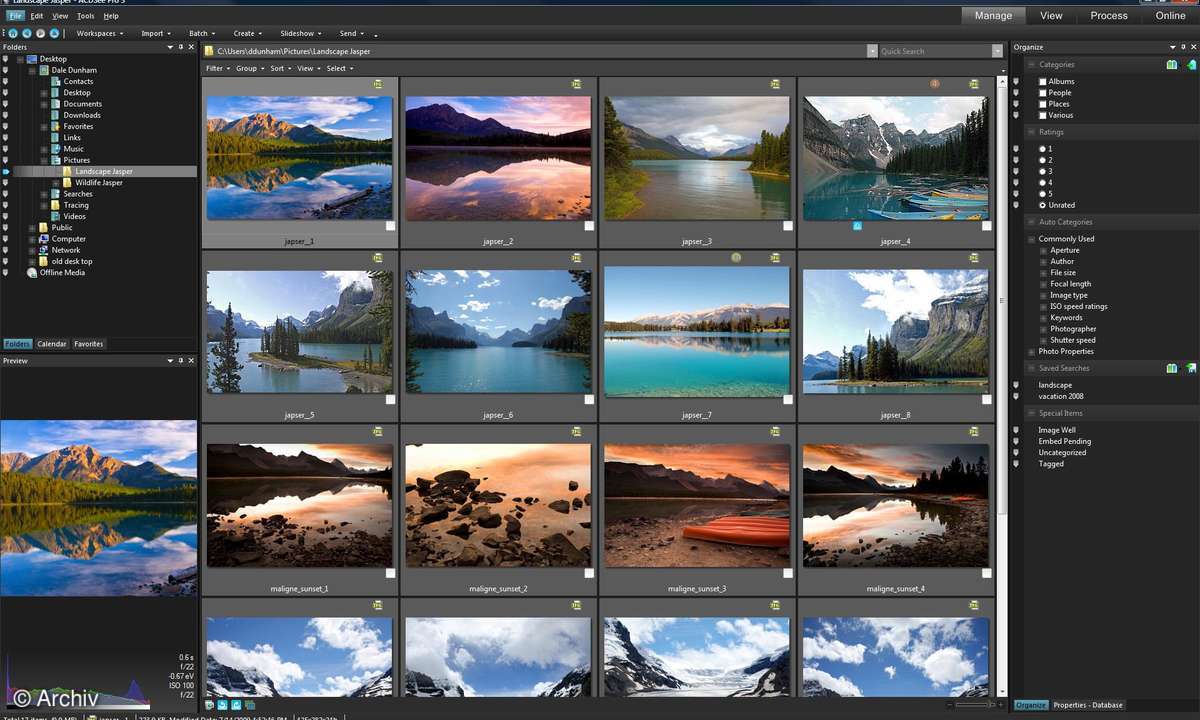Open the Filter dropdown above thumbnails
Image resolution: width=1200 pixels, height=720 pixels.
tap(216, 68)
